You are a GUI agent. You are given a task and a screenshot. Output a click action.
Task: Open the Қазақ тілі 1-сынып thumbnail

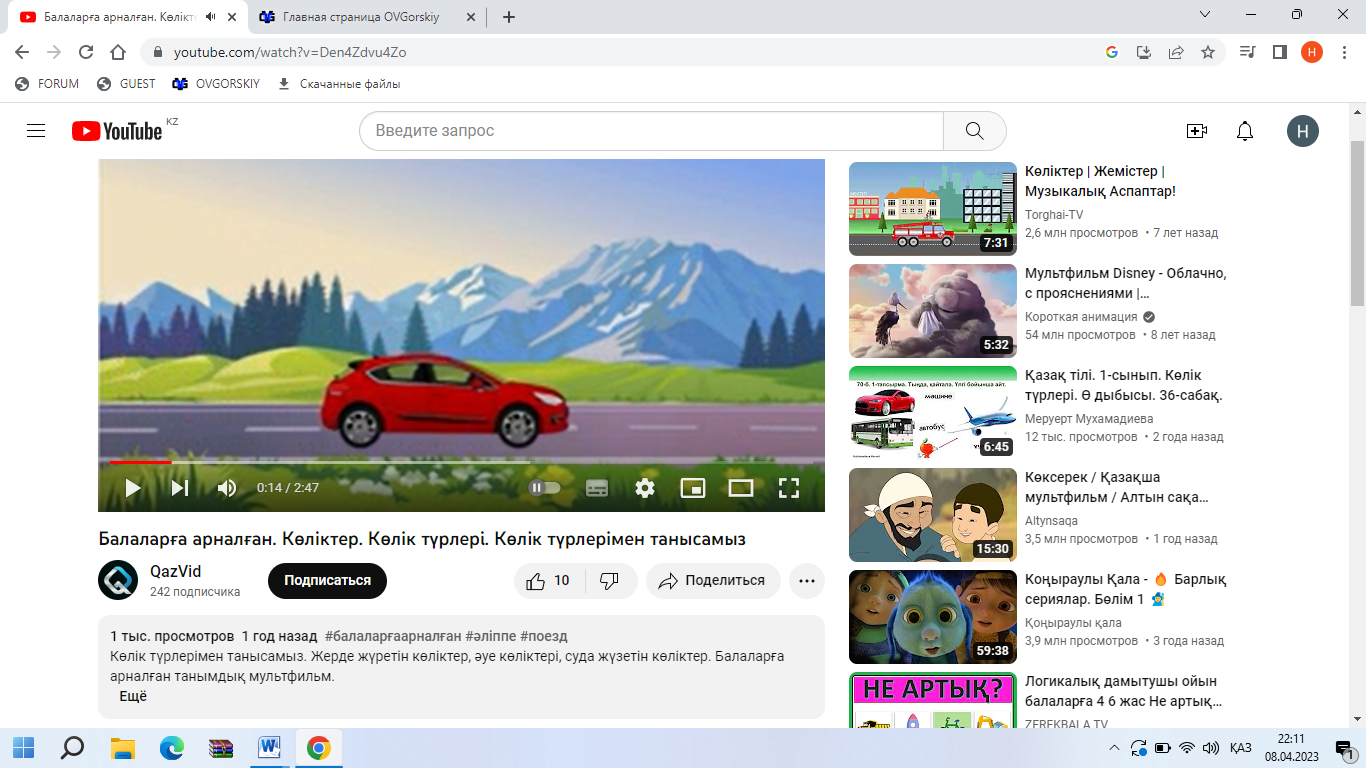[x=932, y=413]
